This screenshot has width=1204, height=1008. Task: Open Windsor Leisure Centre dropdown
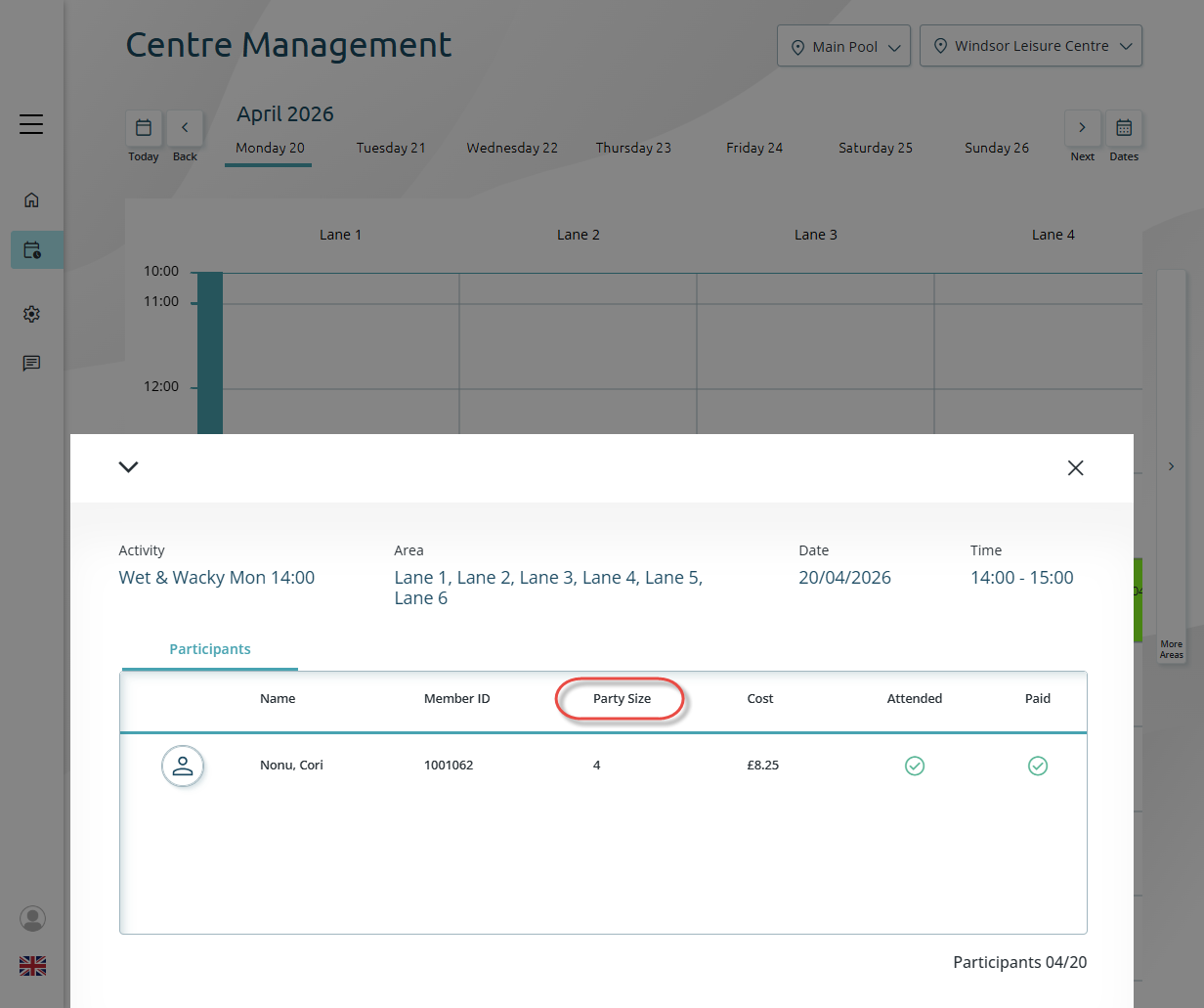coord(1031,46)
